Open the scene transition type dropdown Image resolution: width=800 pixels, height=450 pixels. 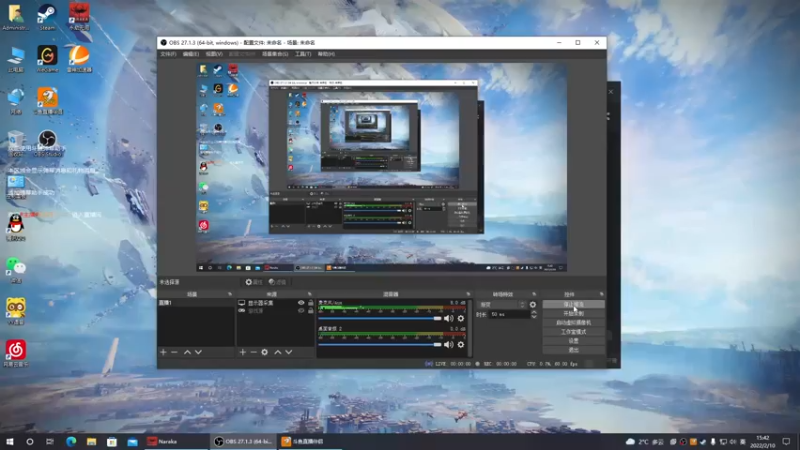pyautogui.click(x=502, y=304)
